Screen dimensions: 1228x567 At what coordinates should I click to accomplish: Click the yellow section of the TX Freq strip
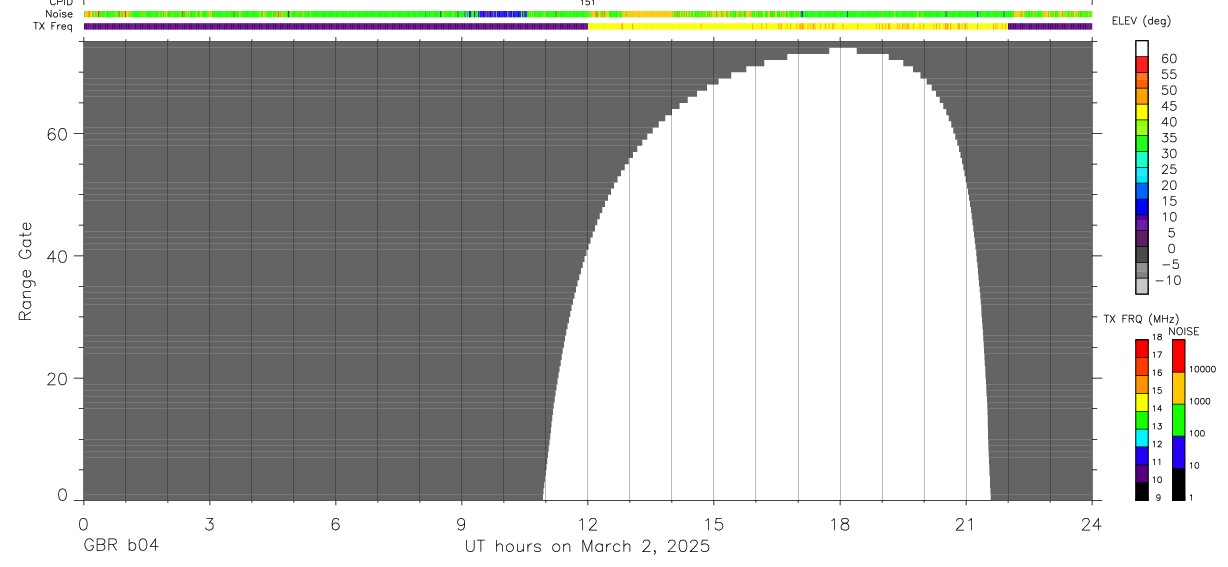tap(797, 27)
